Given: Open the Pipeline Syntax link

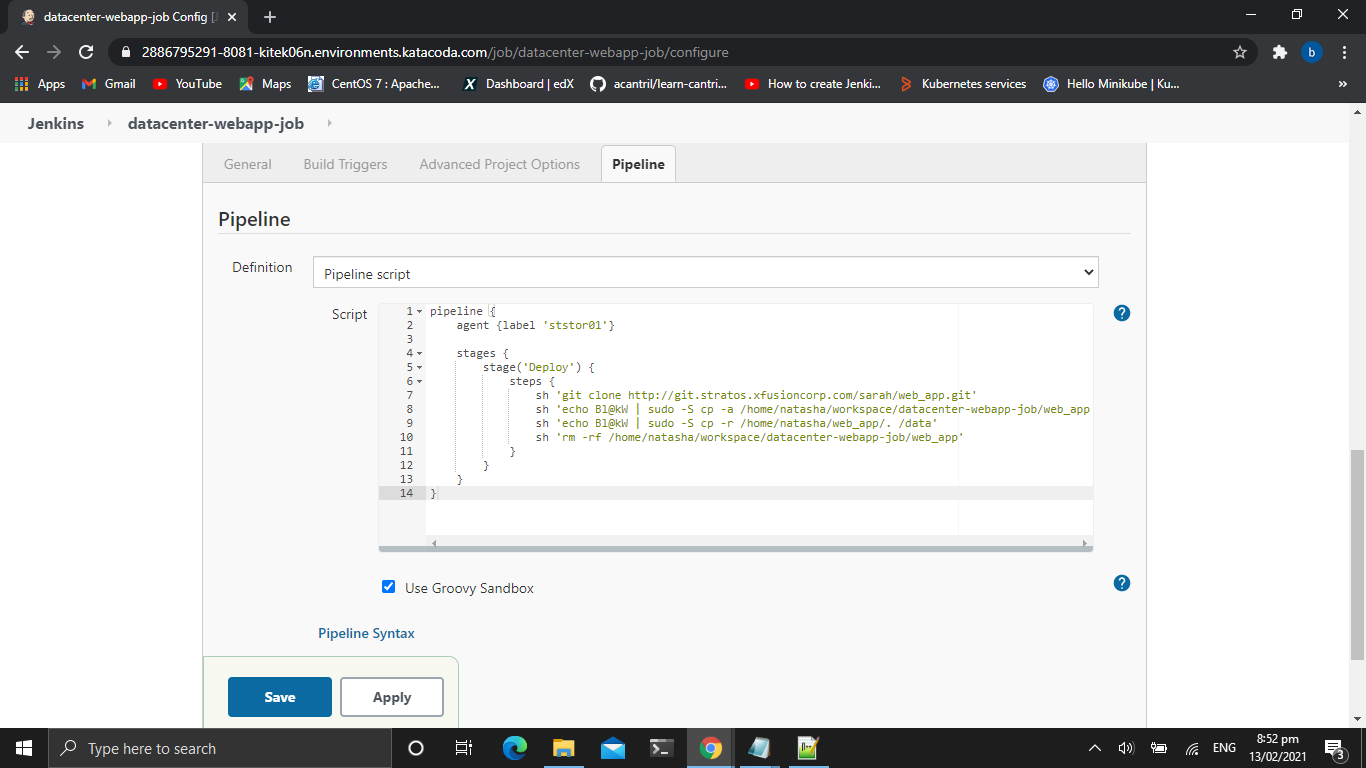Looking at the screenshot, I should 366,633.
